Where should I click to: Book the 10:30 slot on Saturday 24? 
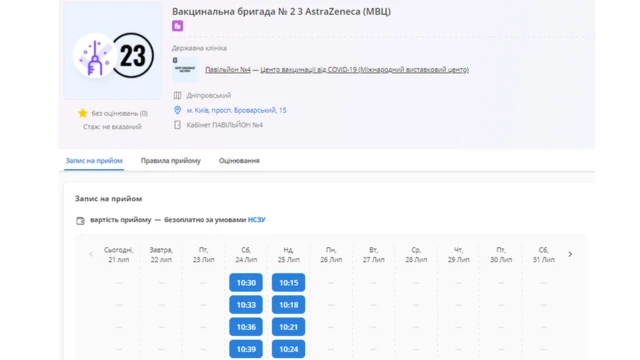tap(246, 283)
